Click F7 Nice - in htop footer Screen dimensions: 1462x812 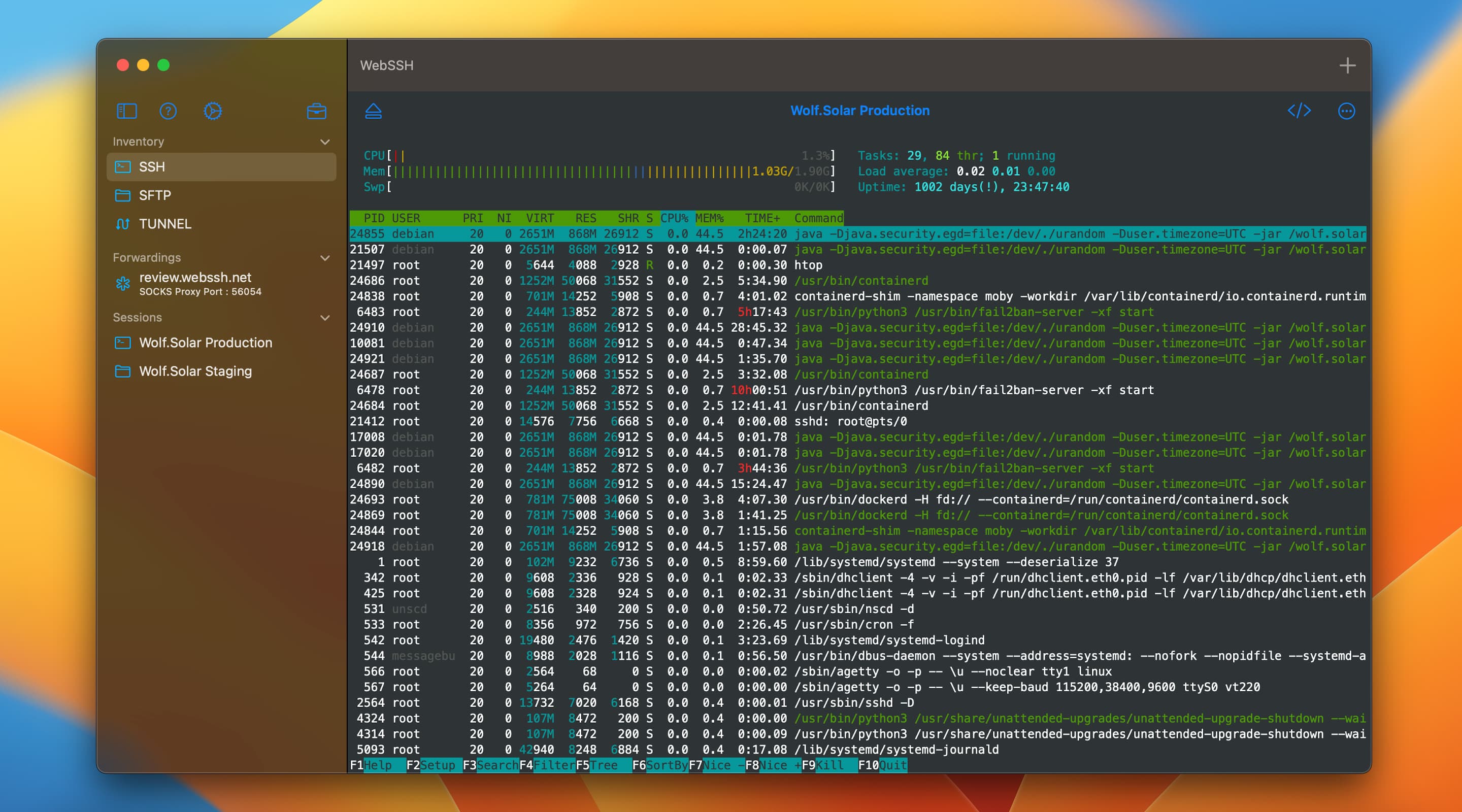coord(716,765)
